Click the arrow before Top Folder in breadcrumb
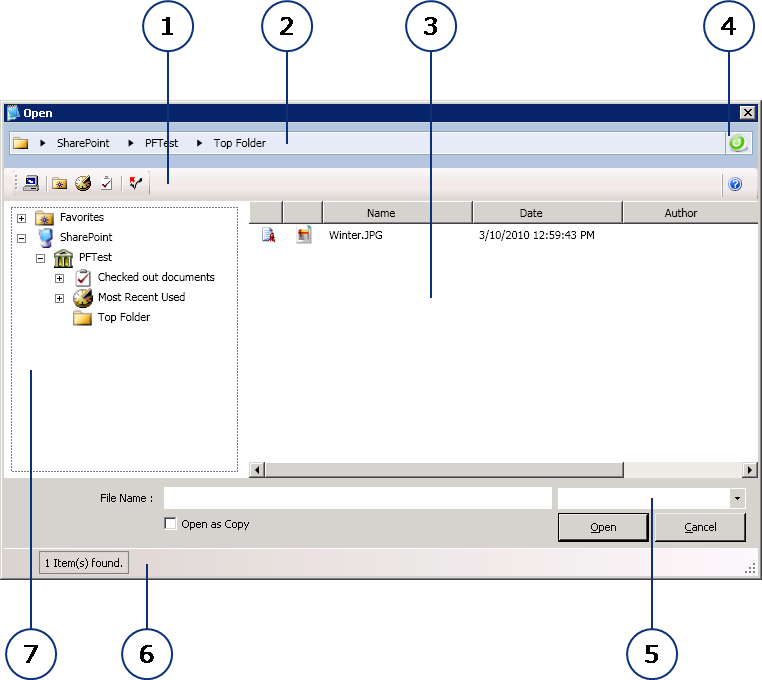The height and width of the screenshot is (680, 762). click(x=199, y=143)
